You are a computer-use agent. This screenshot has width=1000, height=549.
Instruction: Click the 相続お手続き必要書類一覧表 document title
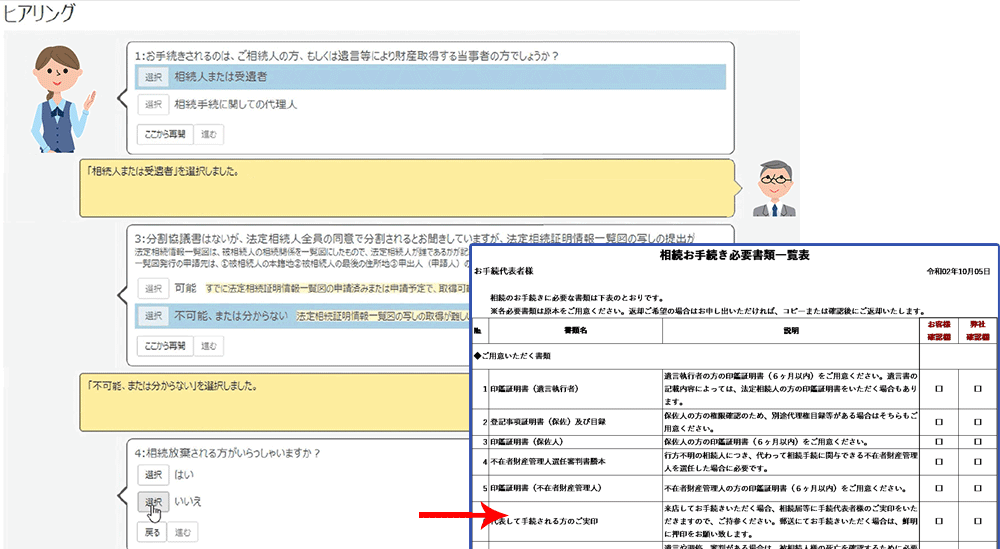pos(735,256)
